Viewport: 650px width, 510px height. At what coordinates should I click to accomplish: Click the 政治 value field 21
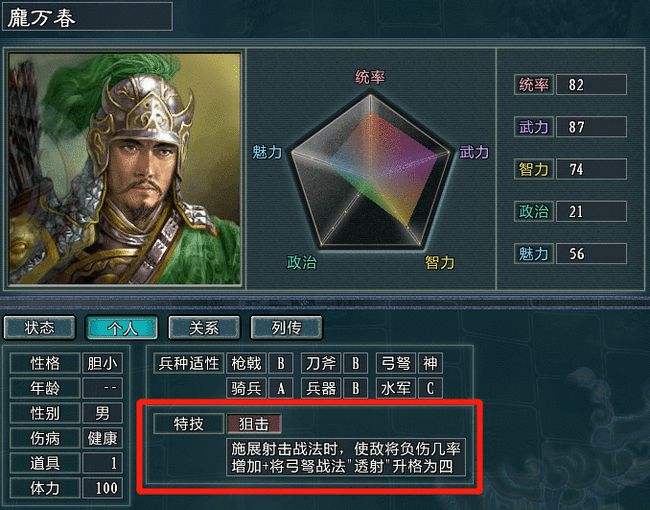point(591,211)
